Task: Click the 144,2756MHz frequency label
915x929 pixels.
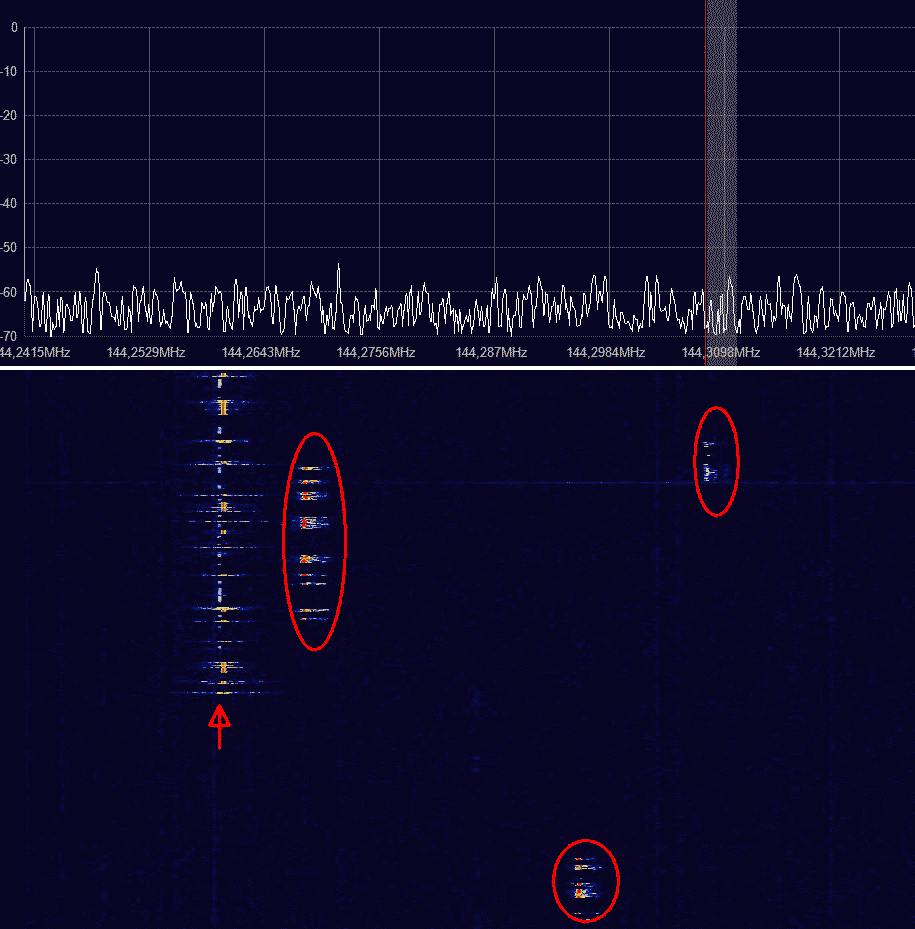Action: tap(376, 353)
